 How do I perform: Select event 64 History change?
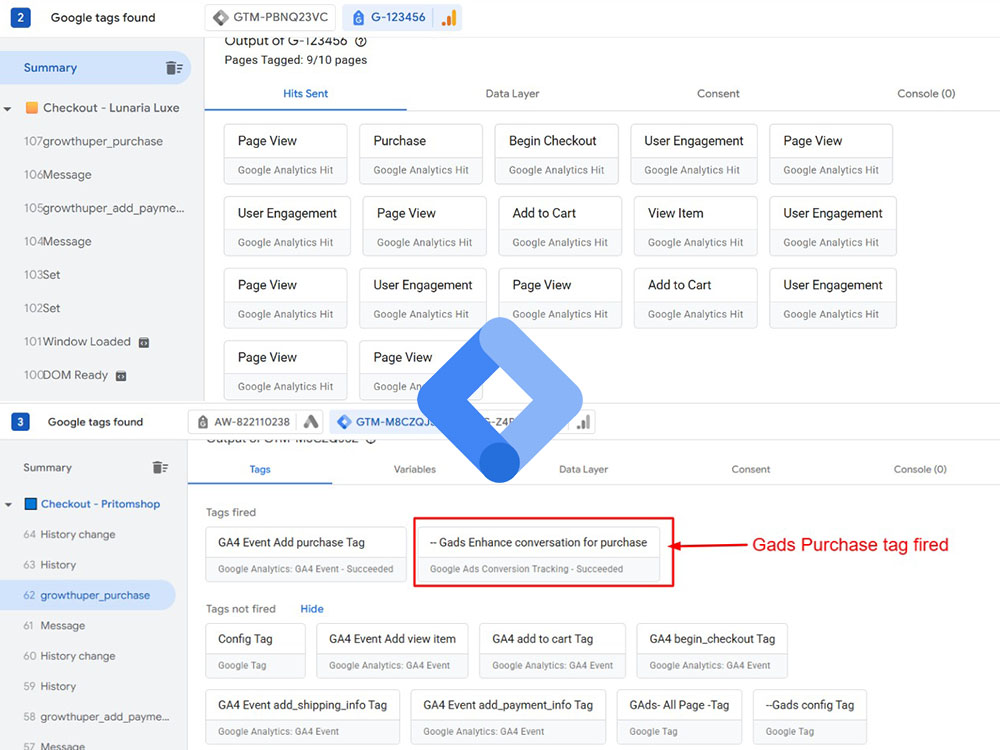pyautogui.click(x=70, y=534)
